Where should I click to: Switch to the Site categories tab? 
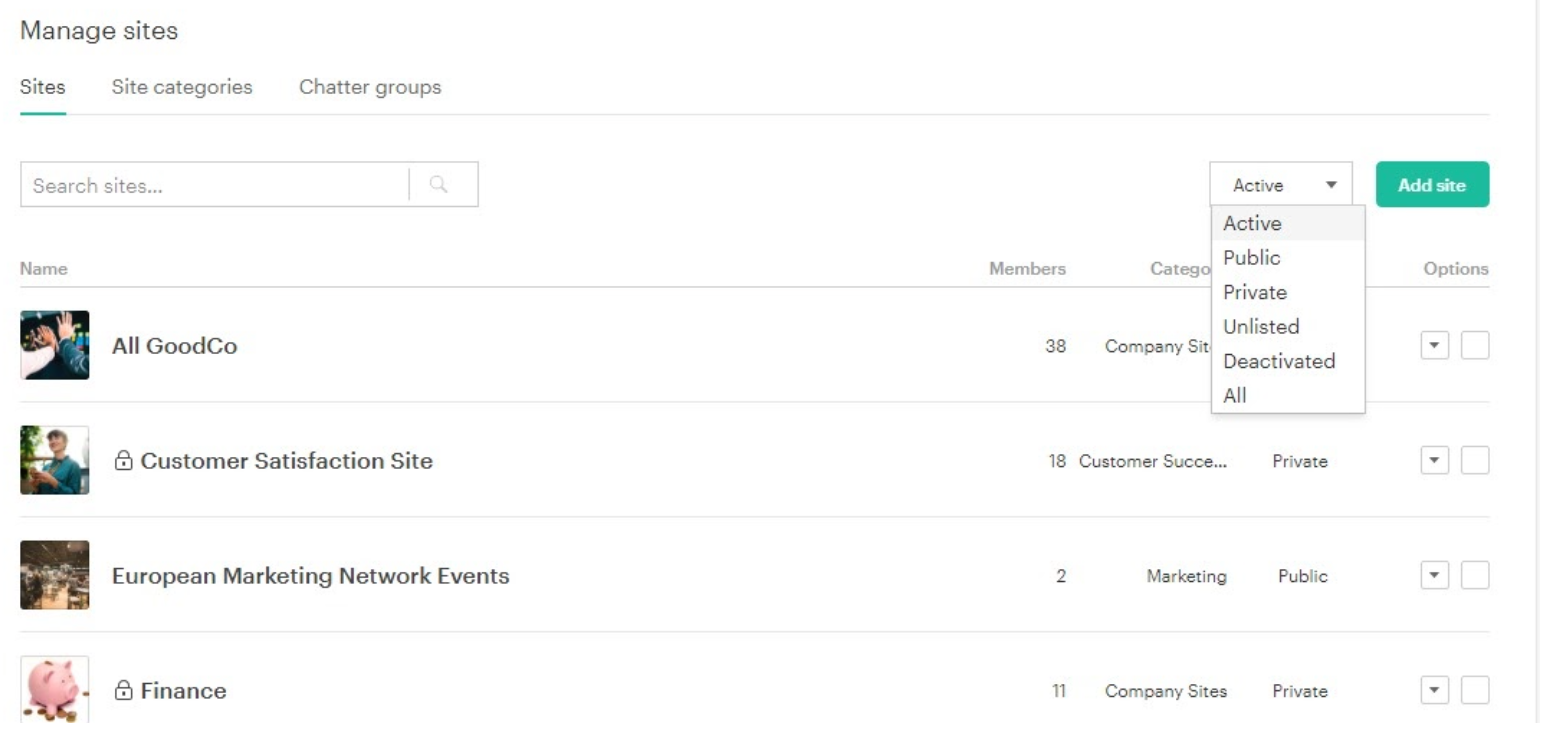point(182,87)
